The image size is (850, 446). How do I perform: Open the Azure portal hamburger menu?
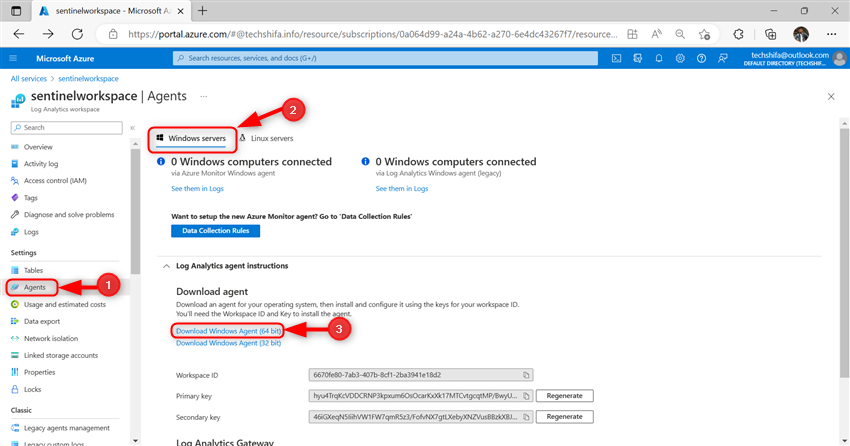tap(13, 58)
